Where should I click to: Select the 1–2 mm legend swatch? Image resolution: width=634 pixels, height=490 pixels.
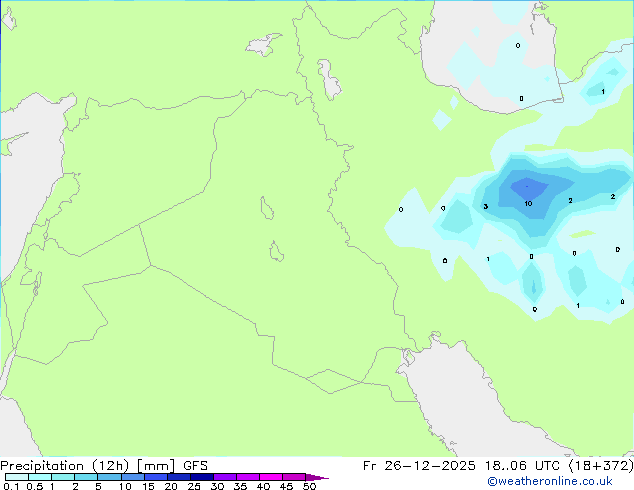tap(63, 477)
